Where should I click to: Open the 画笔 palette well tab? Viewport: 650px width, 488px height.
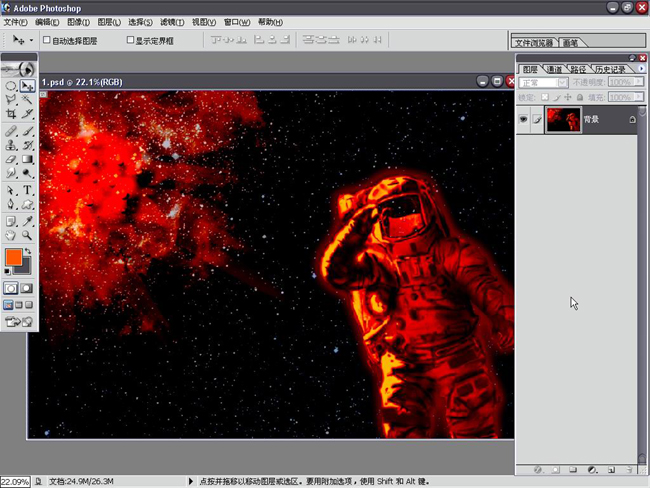pos(571,43)
